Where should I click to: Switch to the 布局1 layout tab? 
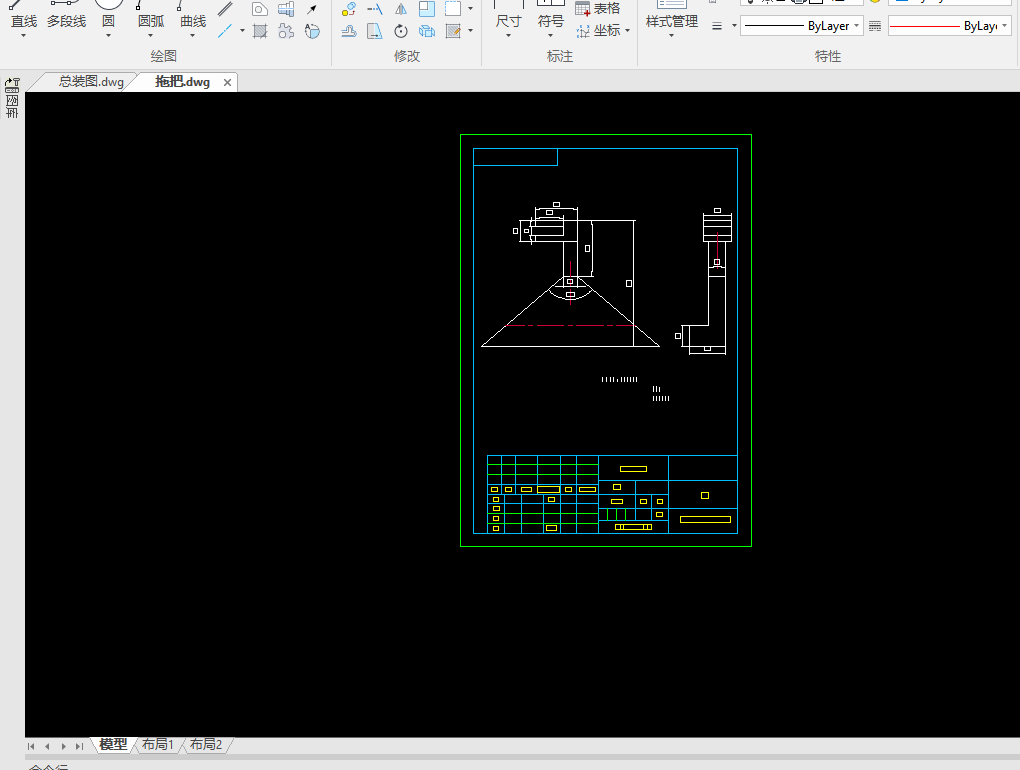coord(157,745)
